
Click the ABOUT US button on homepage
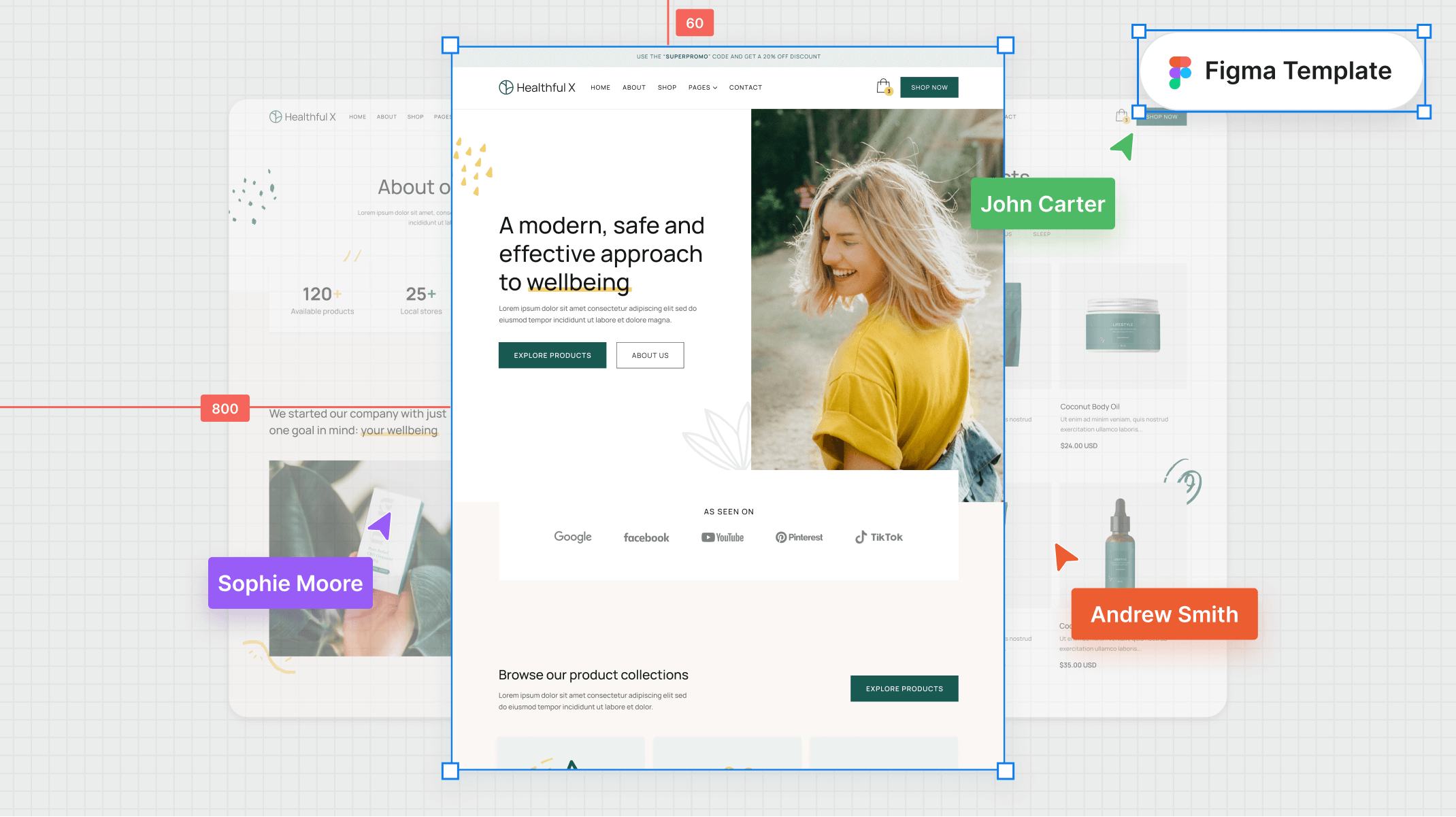click(x=650, y=355)
